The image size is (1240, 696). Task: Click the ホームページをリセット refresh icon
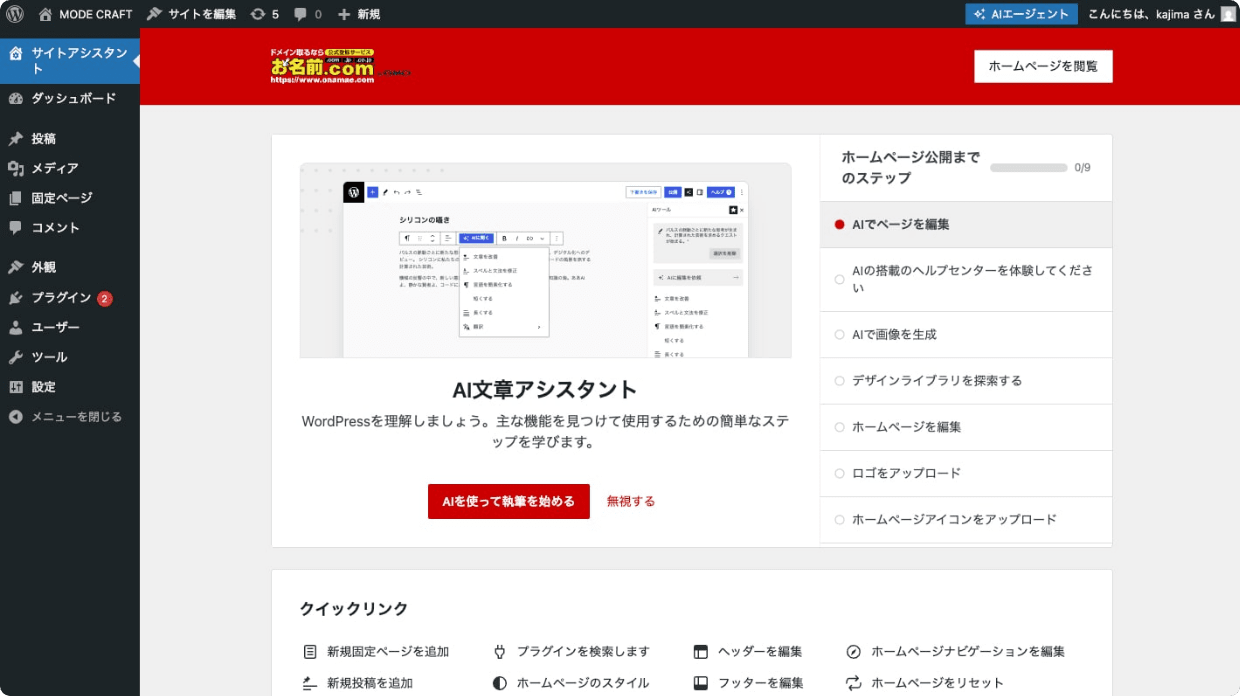coord(852,683)
